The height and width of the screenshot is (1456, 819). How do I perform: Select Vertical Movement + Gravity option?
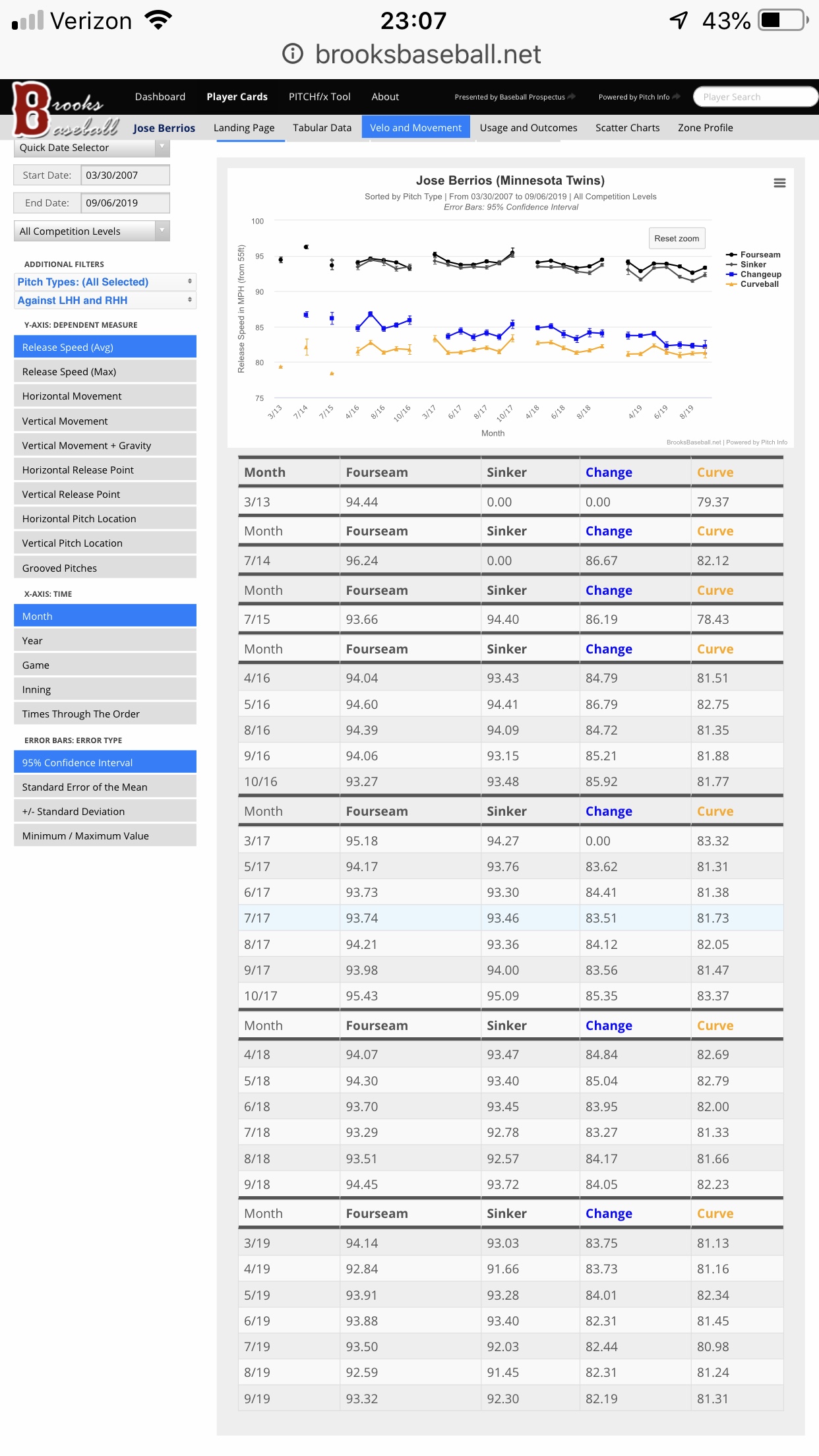coord(105,445)
